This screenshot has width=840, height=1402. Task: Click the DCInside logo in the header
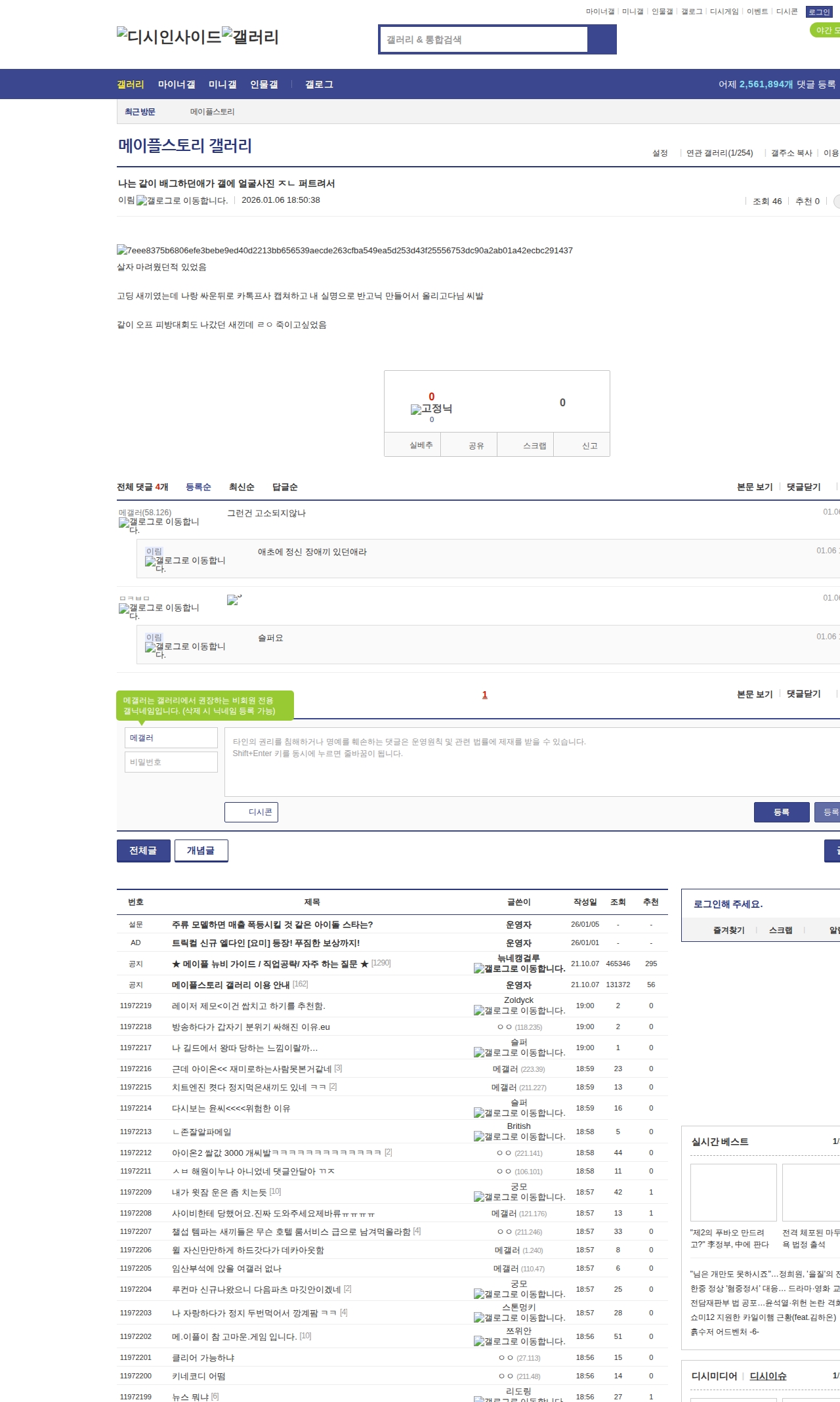click(x=169, y=37)
